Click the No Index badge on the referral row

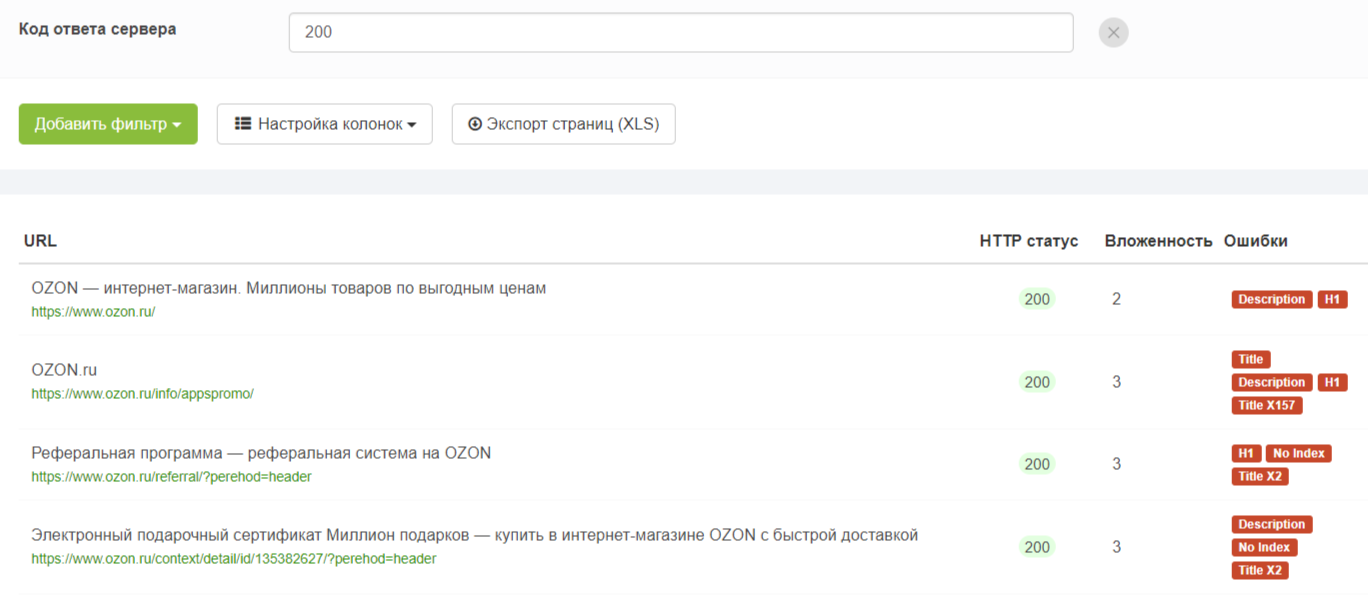[1298, 453]
